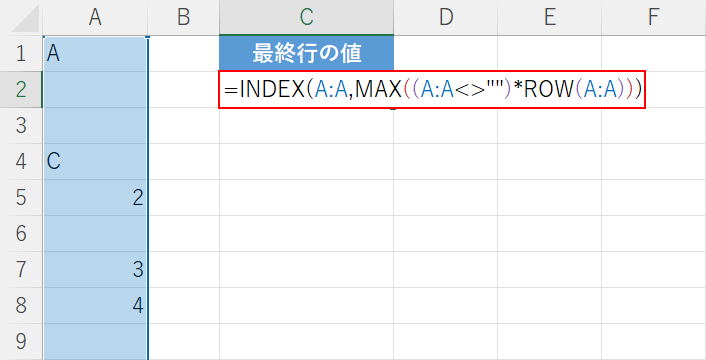Select column A header

pyautogui.click(x=95, y=18)
